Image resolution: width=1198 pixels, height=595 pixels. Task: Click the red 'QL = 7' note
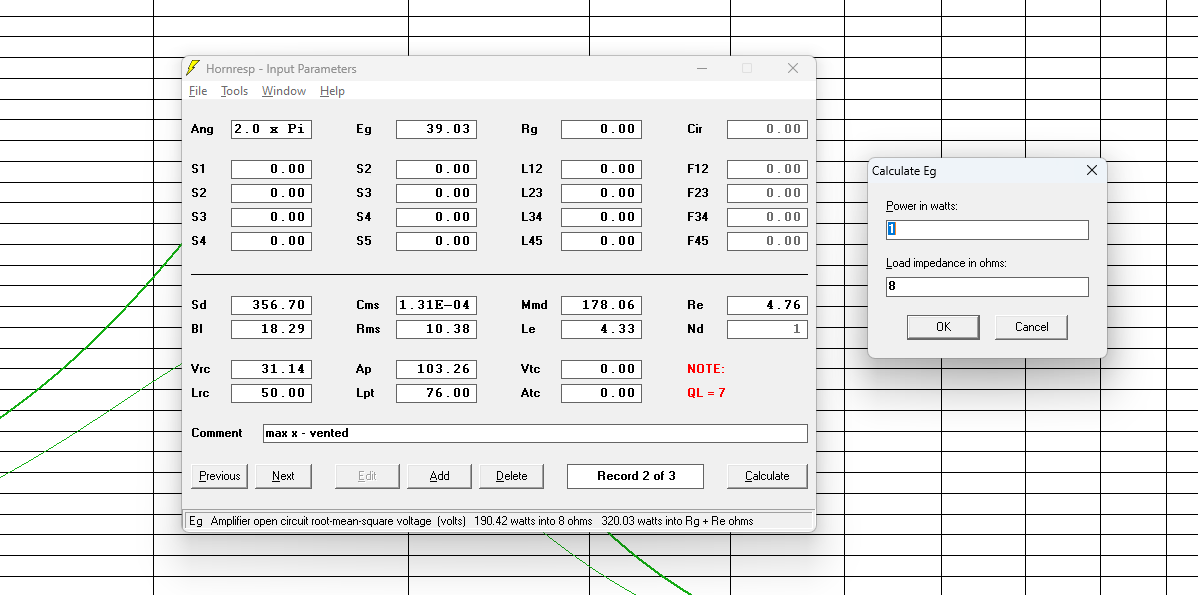pos(707,393)
